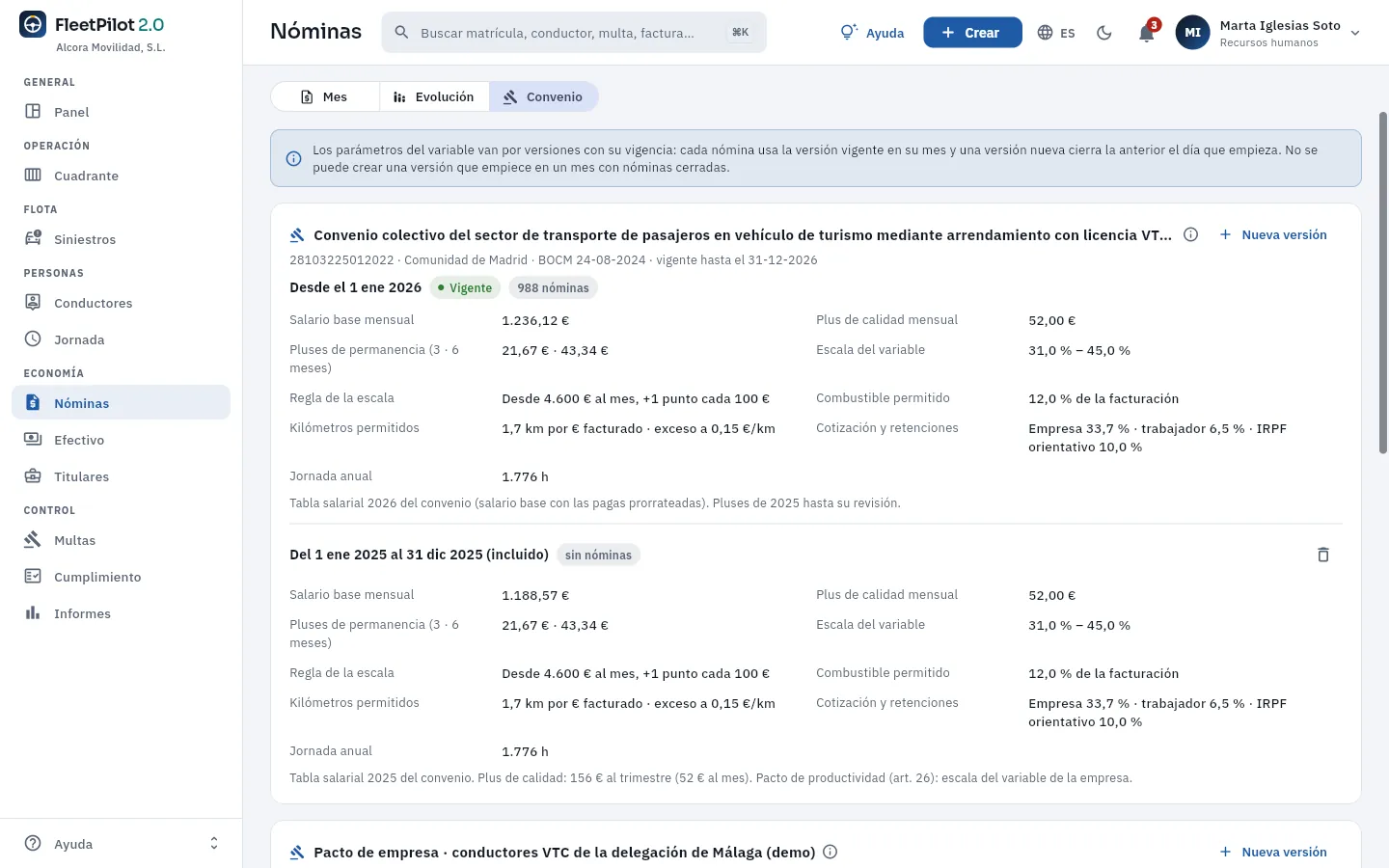Image resolution: width=1389 pixels, height=868 pixels.
Task: Click the 1.236,12 € salary value
Action: click(535, 320)
